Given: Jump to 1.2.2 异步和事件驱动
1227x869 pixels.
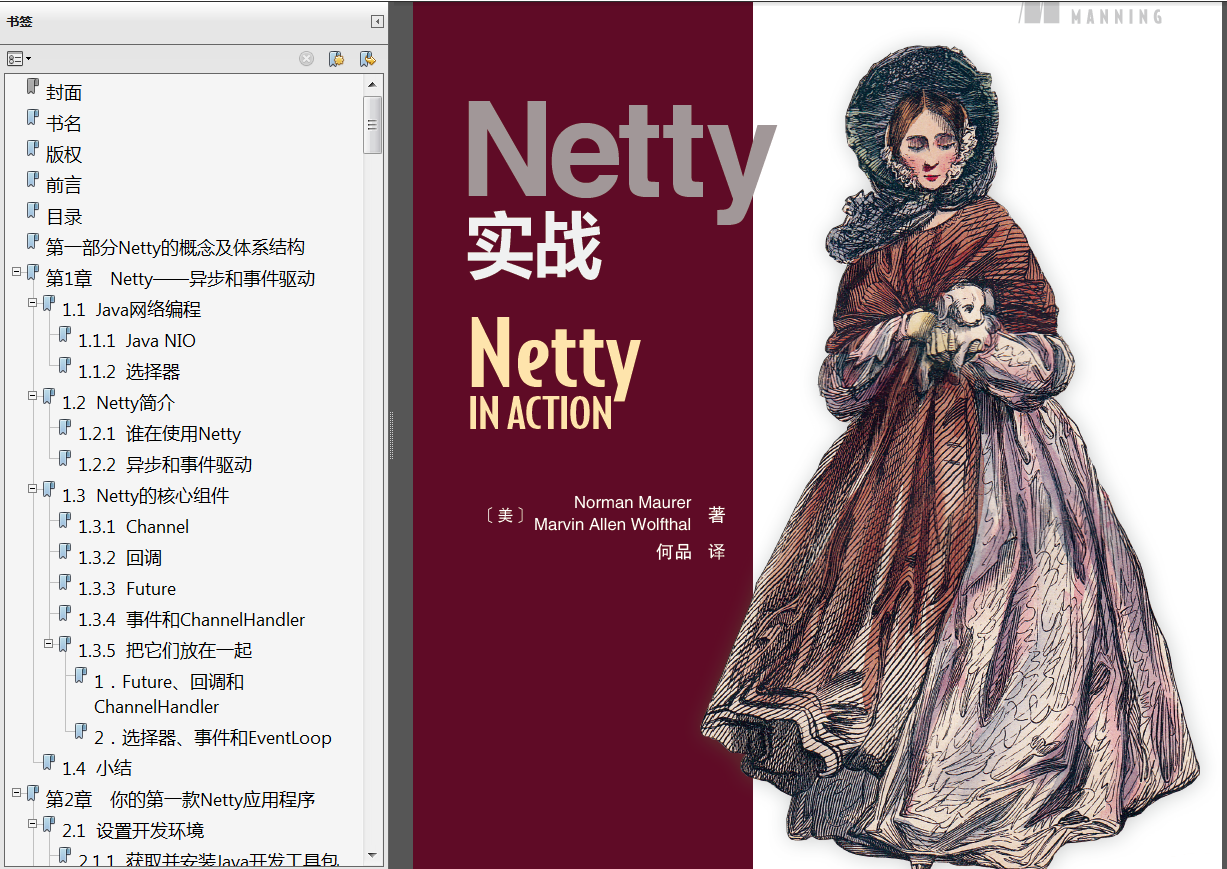Looking at the screenshot, I should [x=165, y=465].
